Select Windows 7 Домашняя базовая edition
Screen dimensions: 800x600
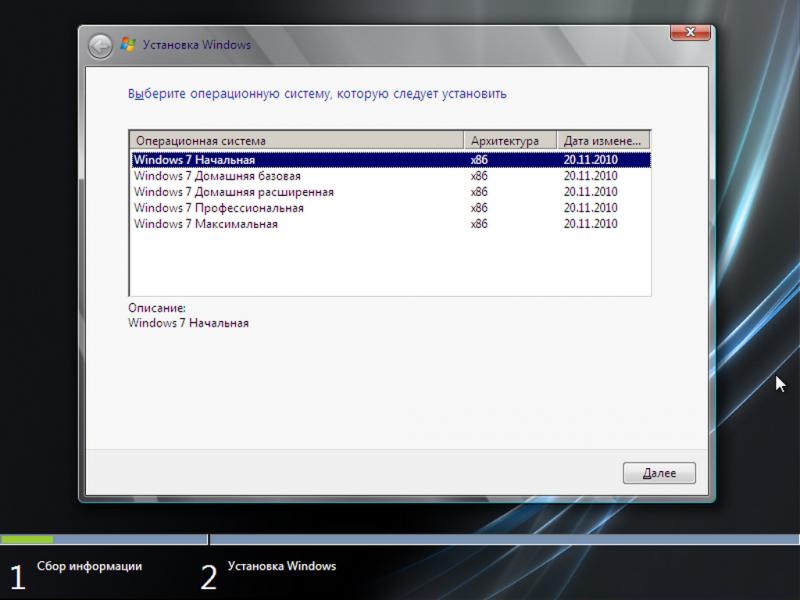[x=216, y=176]
